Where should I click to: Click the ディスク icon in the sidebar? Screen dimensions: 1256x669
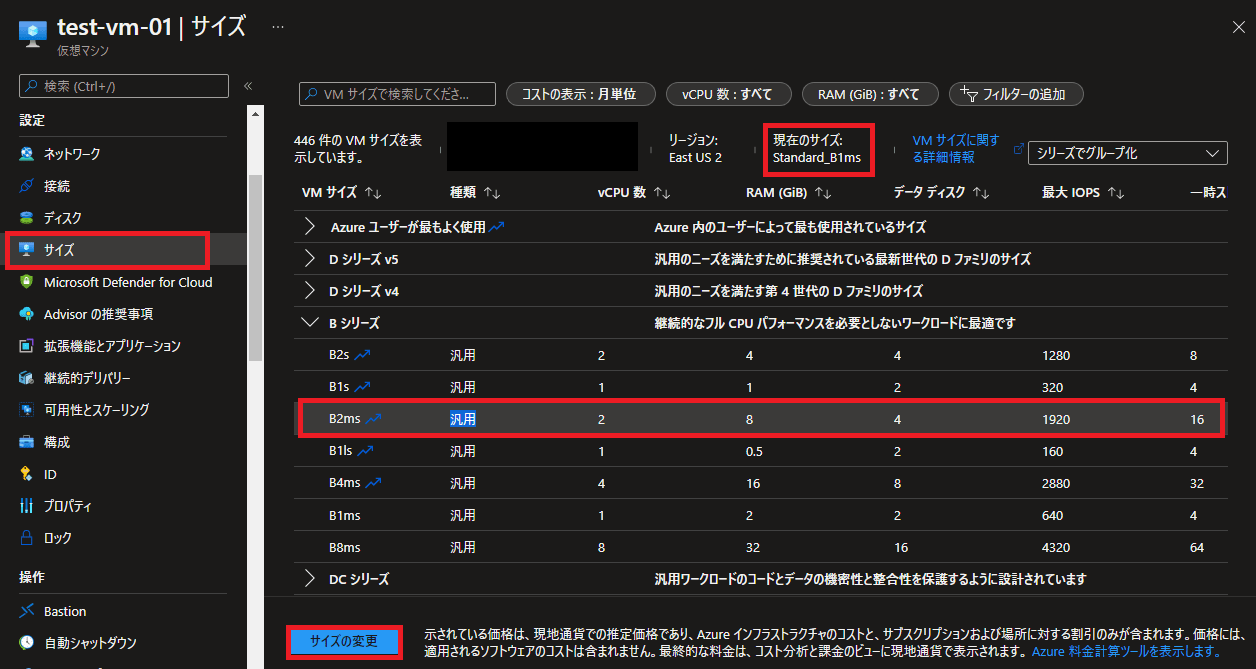coord(27,218)
